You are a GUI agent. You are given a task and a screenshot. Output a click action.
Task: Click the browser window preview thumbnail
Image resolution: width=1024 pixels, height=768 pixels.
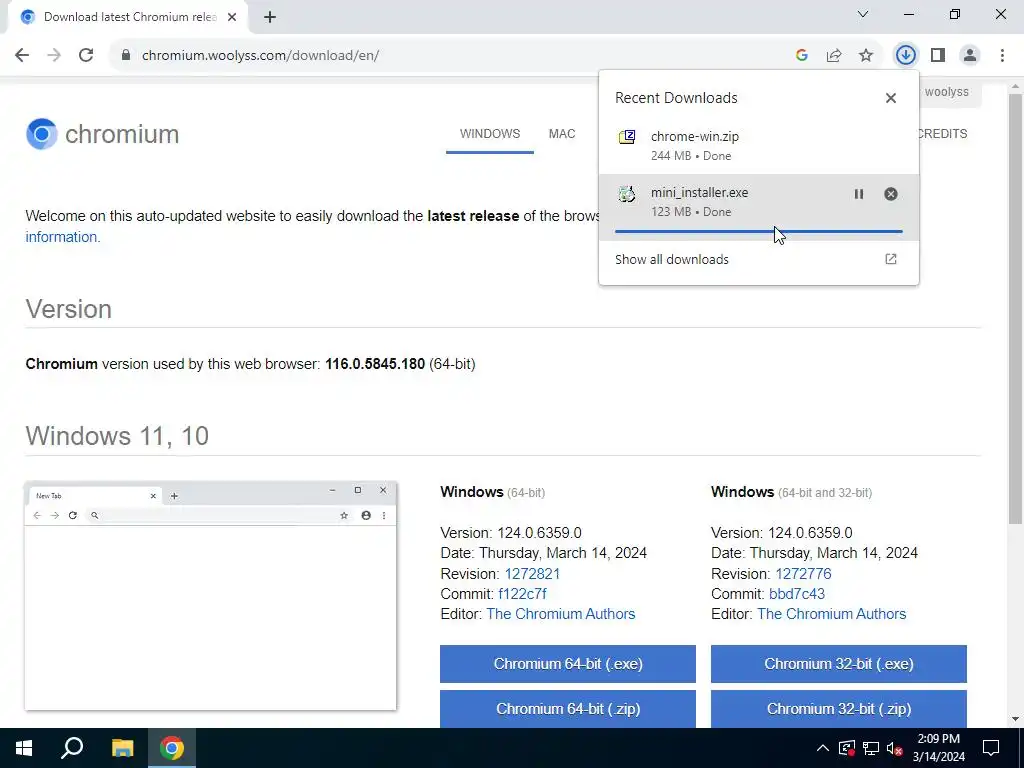click(210, 596)
